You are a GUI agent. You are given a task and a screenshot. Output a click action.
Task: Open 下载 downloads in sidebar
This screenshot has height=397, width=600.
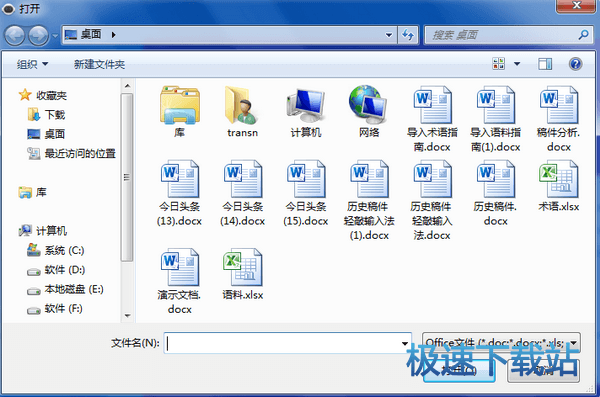click(46, 114)
